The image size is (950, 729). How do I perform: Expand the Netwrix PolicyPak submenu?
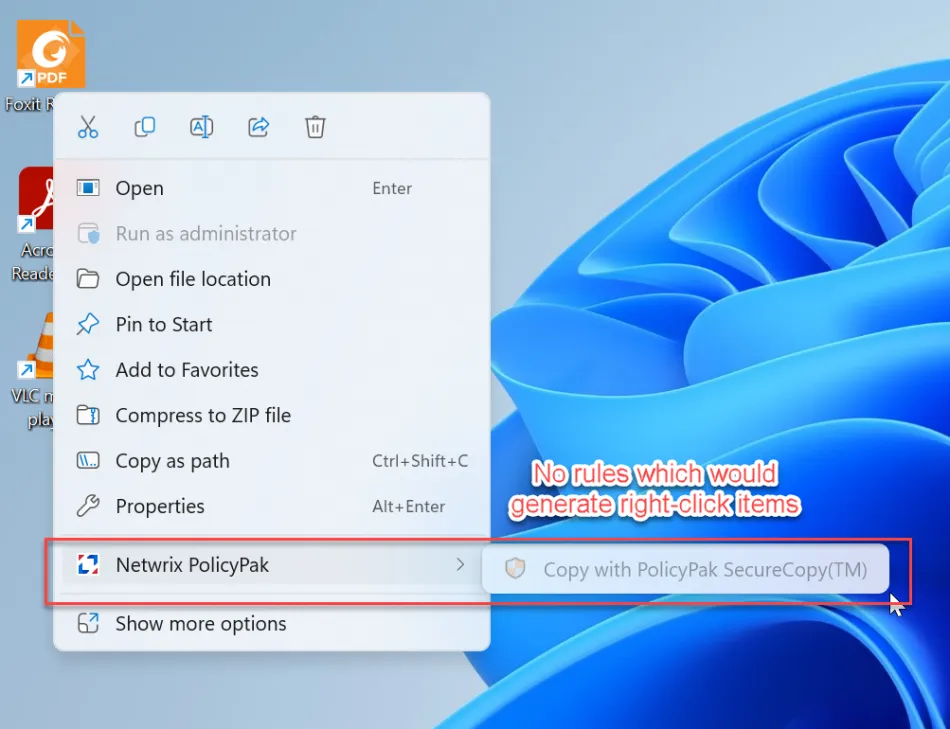(272, 565)
